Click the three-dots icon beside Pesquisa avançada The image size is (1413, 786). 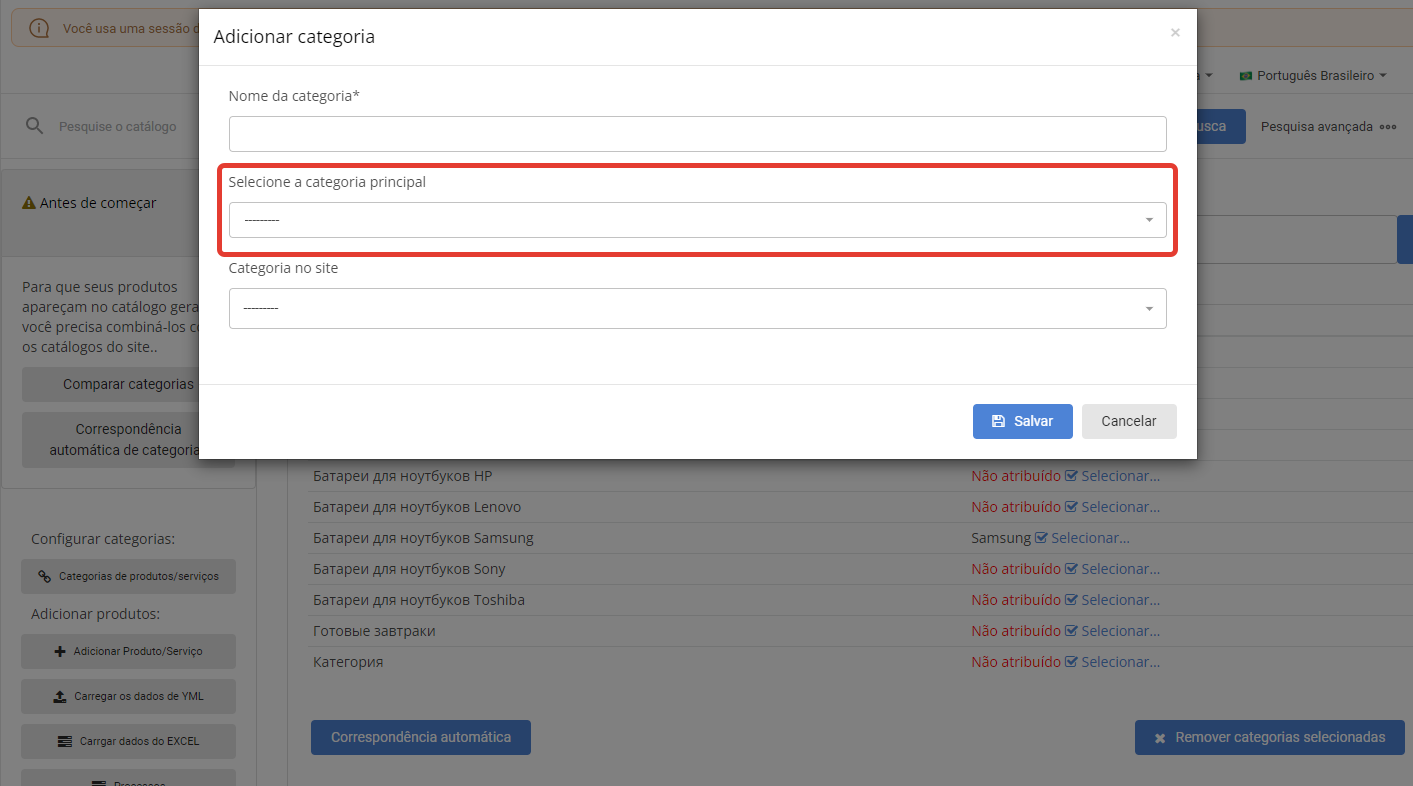1387,127
